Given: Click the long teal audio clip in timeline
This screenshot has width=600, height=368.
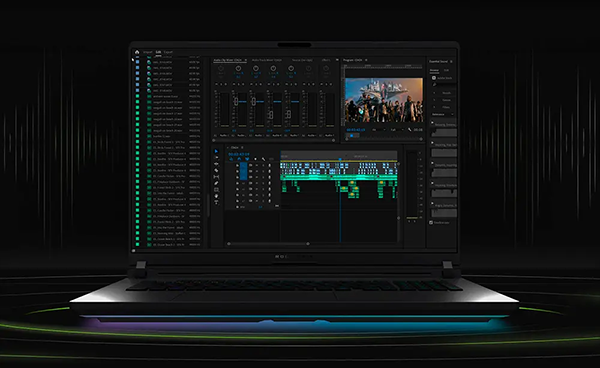Looking at the screenshot, I should (339, 177).
